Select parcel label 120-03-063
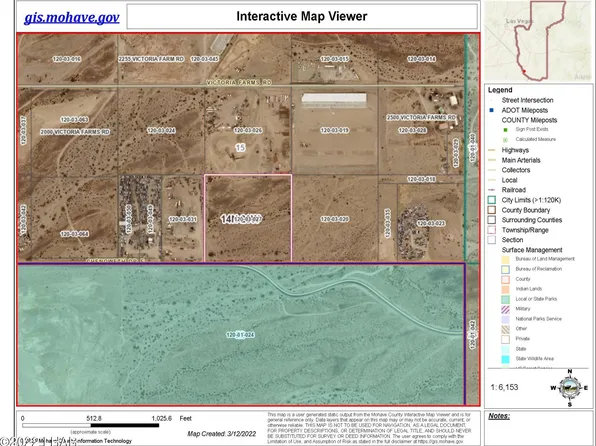Screen dimensions: 596x446 pos(74,120)
